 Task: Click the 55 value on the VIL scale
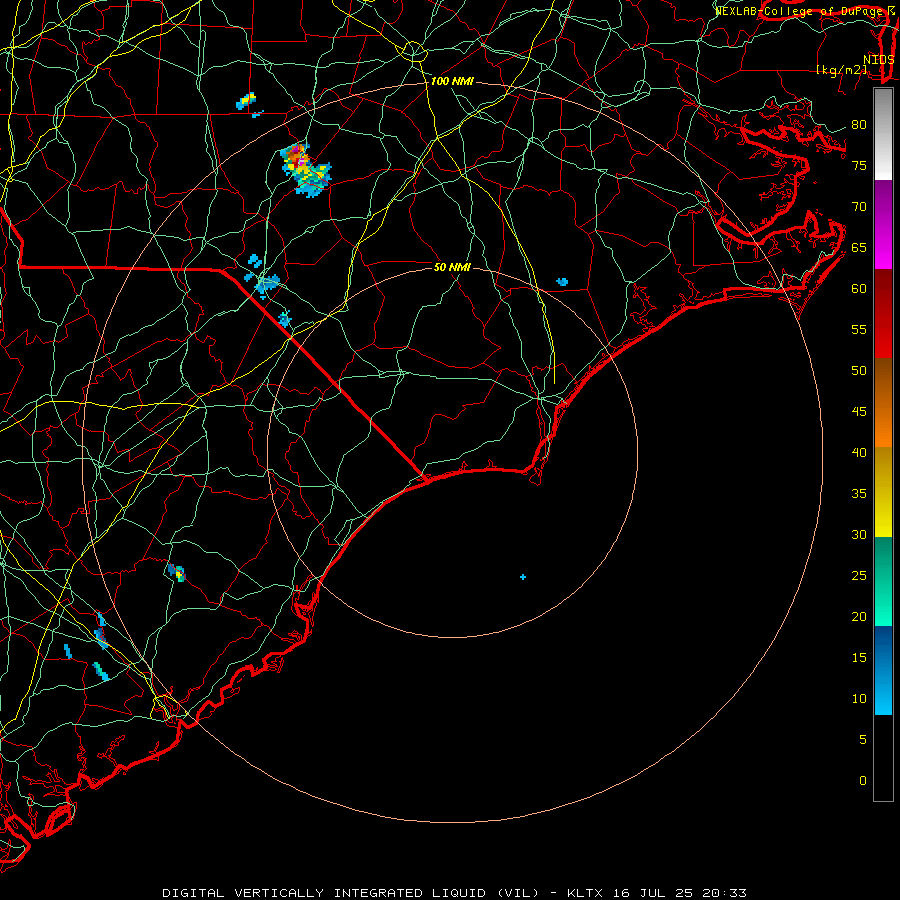(x=859, y=329)
